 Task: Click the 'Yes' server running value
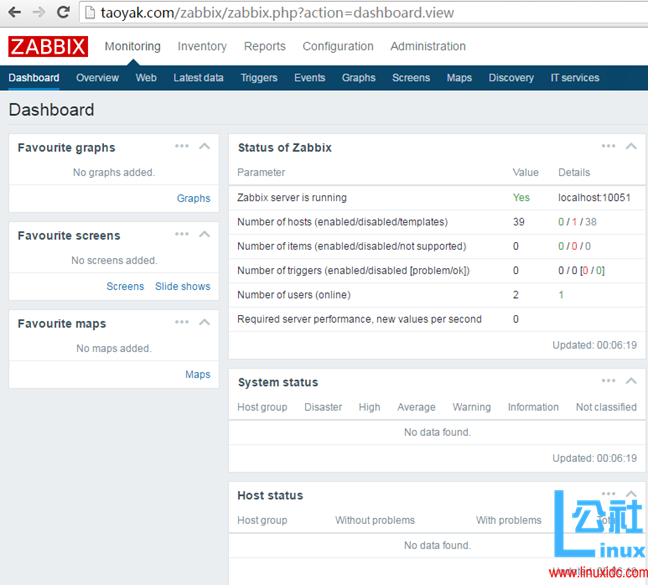point(521,198)
